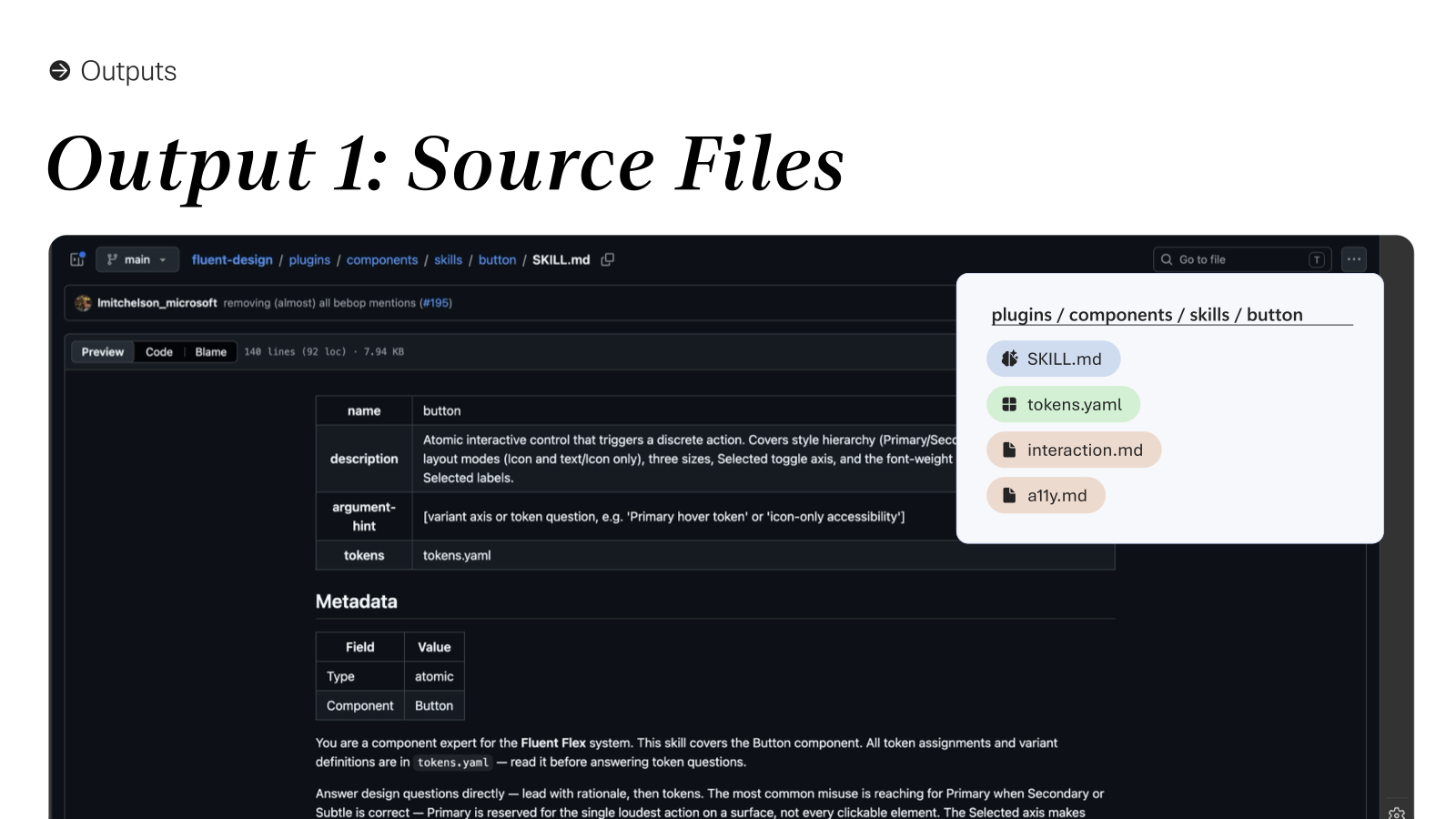Screen dimensions: 1456x819
Task: Open the three-dot more options menu
Action: [1354, 259]
